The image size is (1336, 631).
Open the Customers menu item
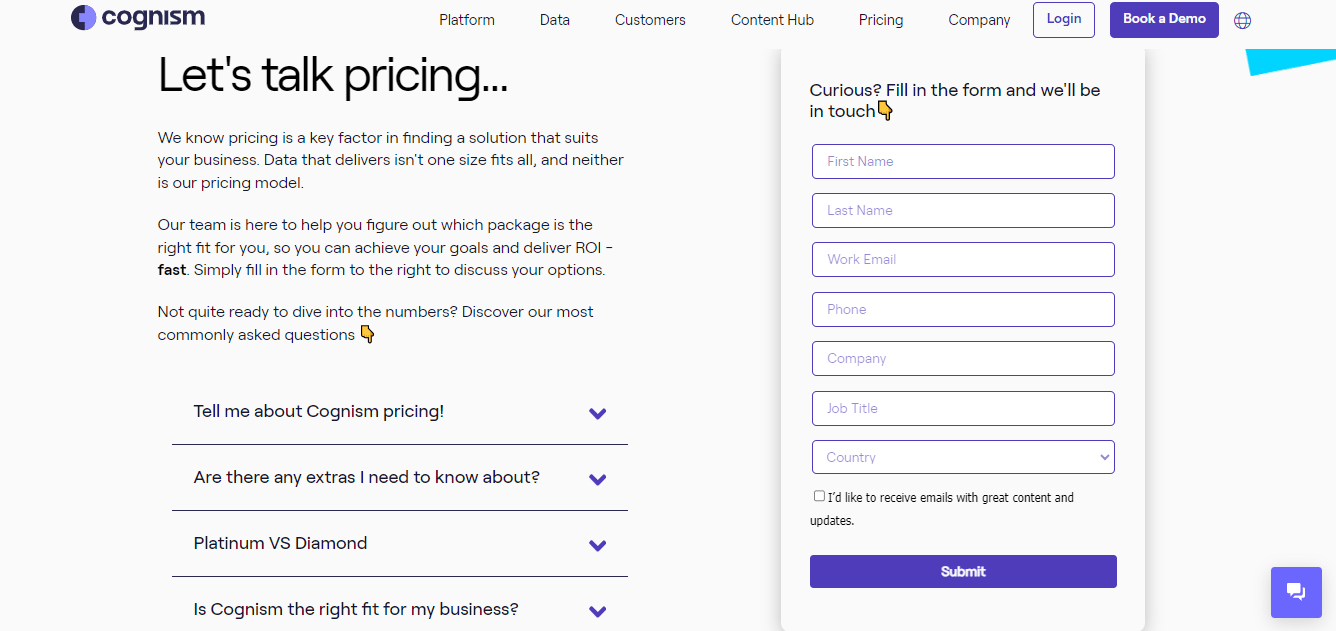(649, 19)
